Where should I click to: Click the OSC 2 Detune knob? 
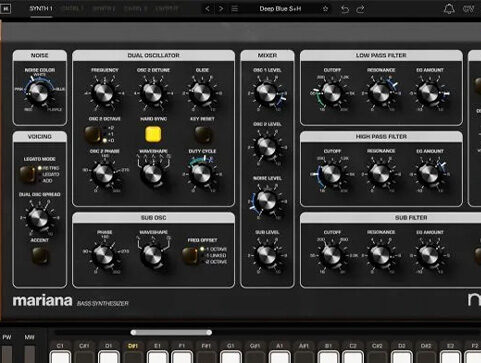(152, 93)
